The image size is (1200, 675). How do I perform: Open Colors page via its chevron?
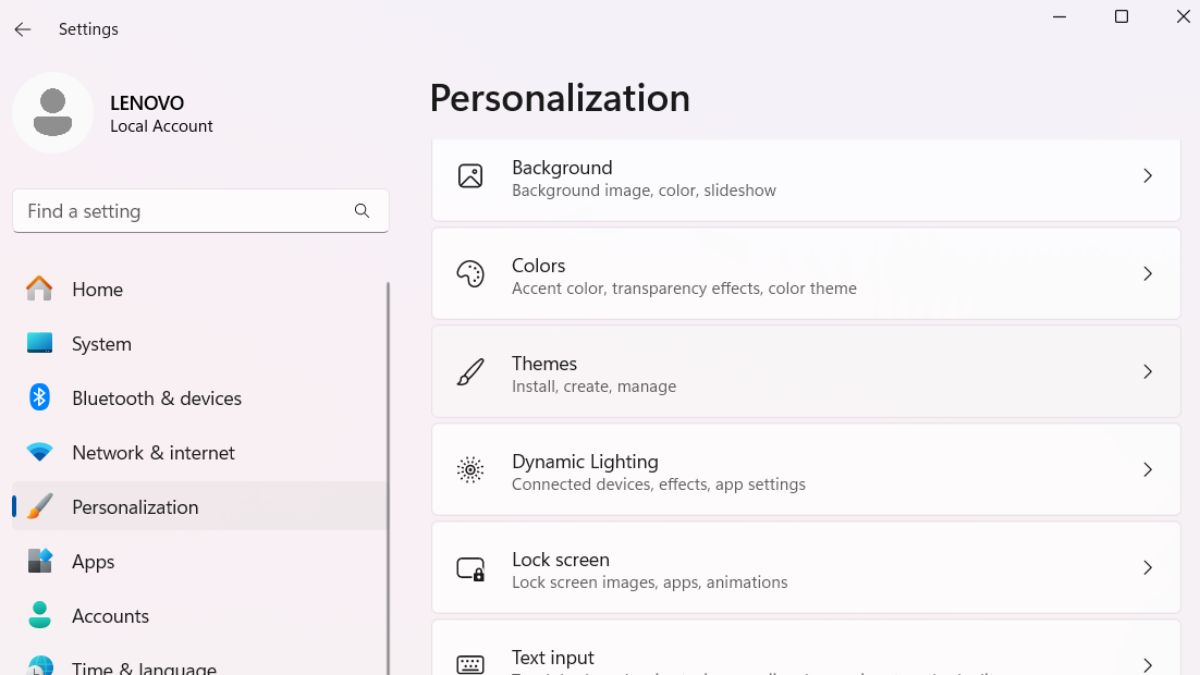(x=1148, y=274)
